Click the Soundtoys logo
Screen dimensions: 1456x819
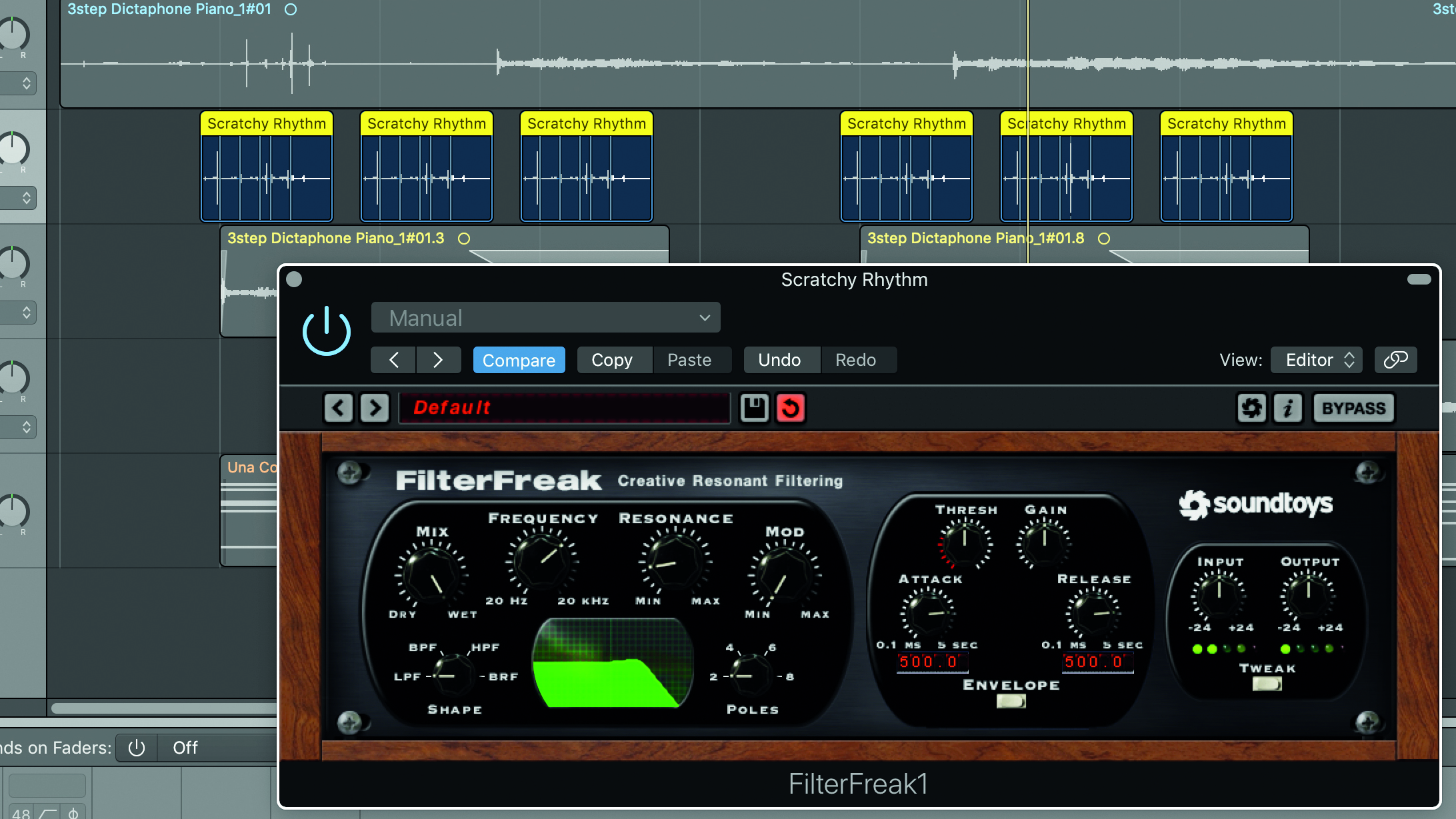tap(1256, 504)
